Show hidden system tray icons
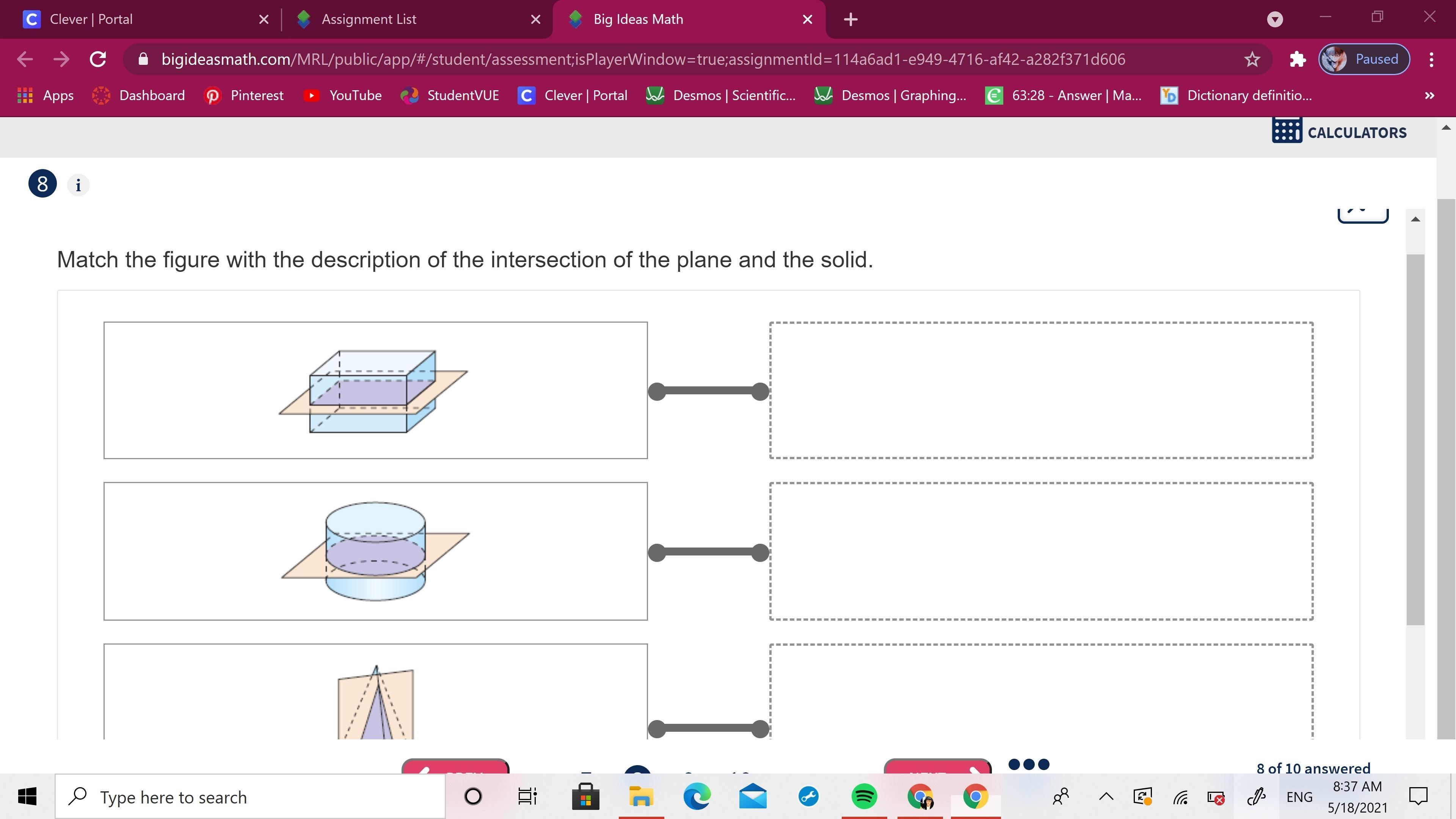The image size is (1456, 819). click(1106, 797)
